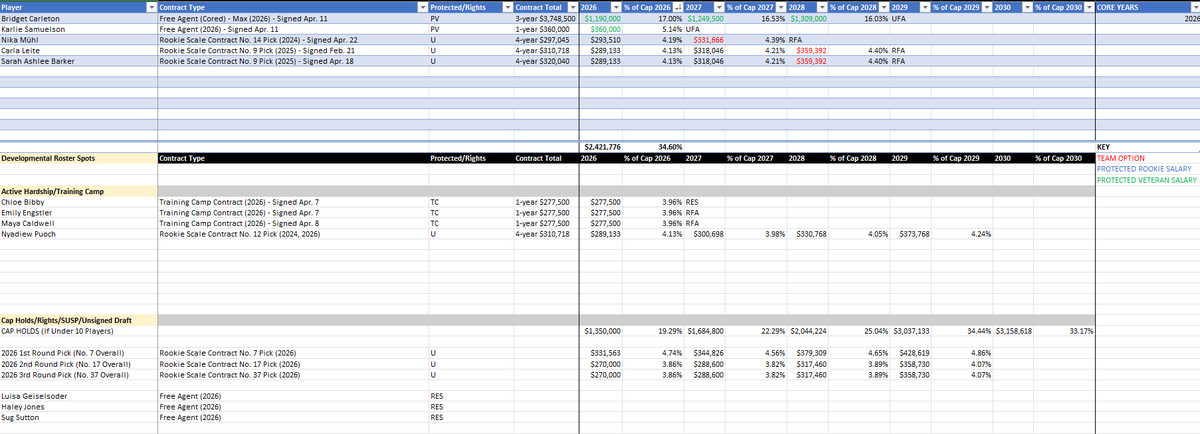Open the % of Cap 2029 filter dropdown
This screenshot has width=1200, height=434.
pyautogui.click(x=987, y=7)
